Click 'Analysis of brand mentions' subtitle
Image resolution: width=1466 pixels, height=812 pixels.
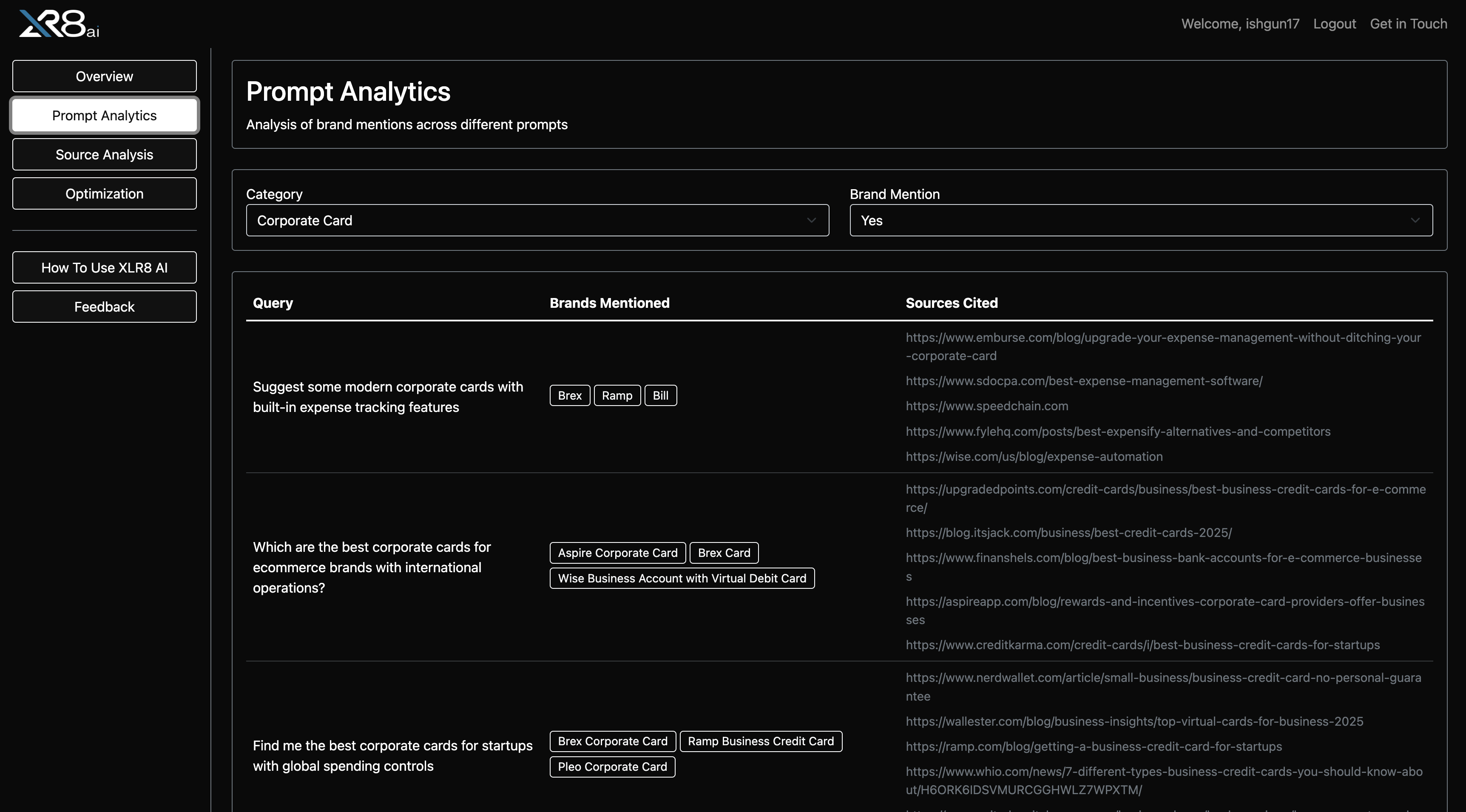point(407,124)
